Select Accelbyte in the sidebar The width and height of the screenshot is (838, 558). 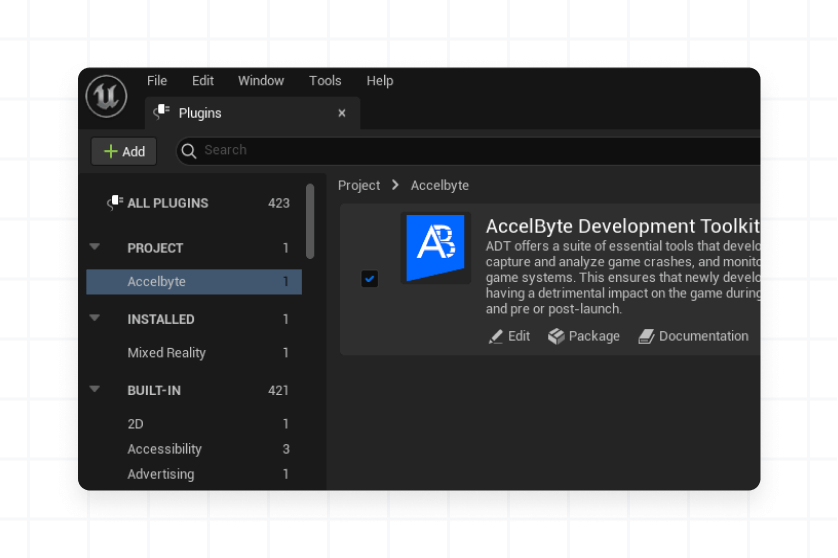pyautogui.click(x=195, y=282)
